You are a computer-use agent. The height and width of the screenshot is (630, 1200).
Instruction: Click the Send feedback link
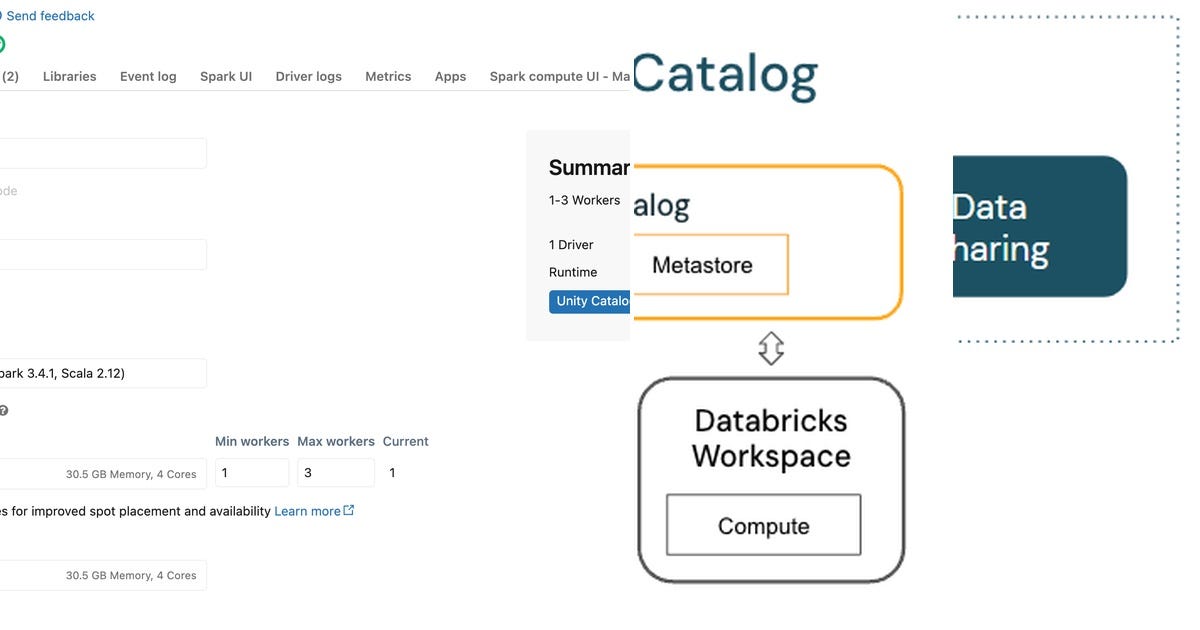51,15
